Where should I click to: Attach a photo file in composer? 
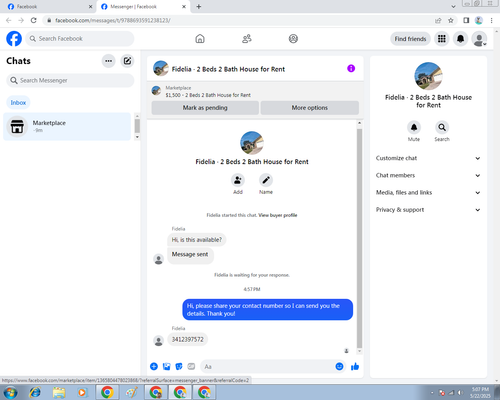(x=166, y=367)
